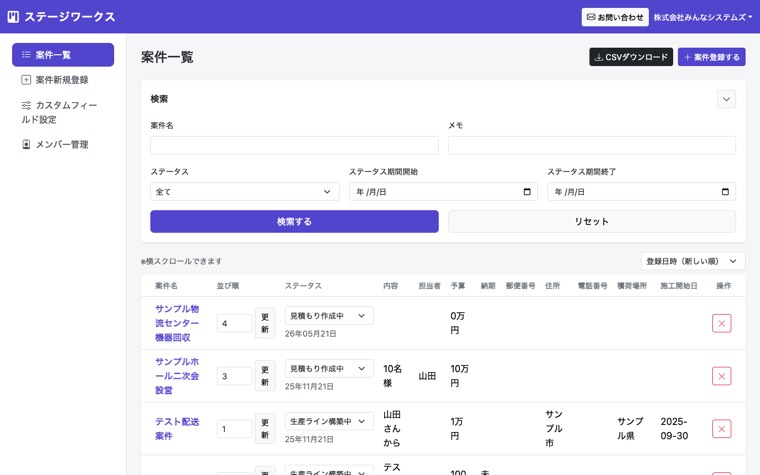Click the envelope icon in お問い合わせ
The height and width of the screenshot is (475, 760).
(591, 17)
